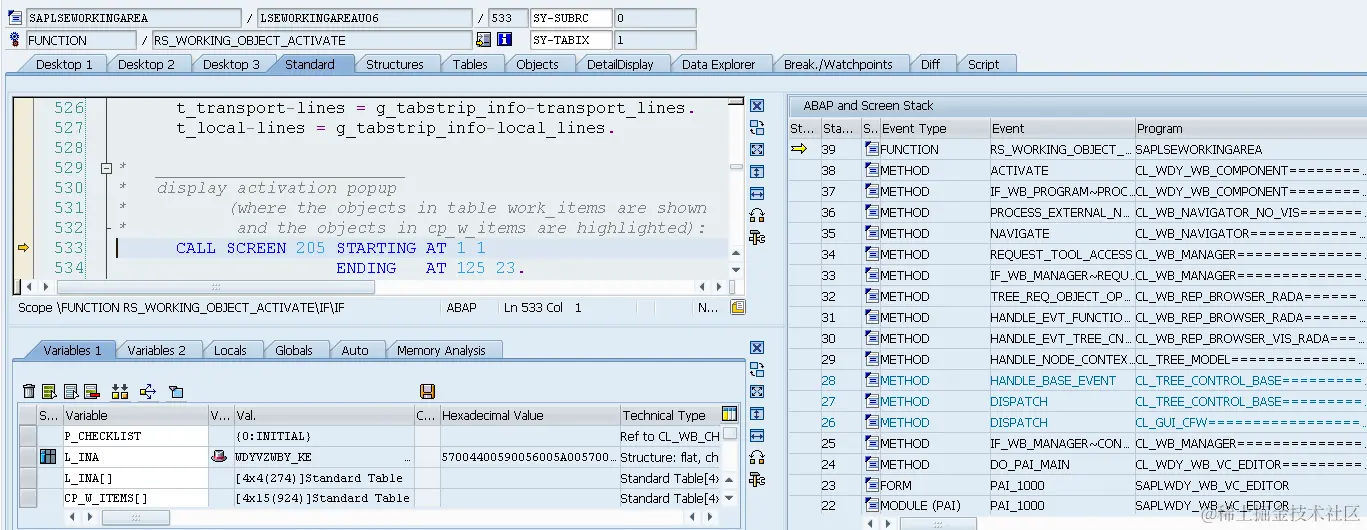The width and height of the screenshot is (1367, 530).
Task: Click the Technical Type column header
Action: point(668,415)
